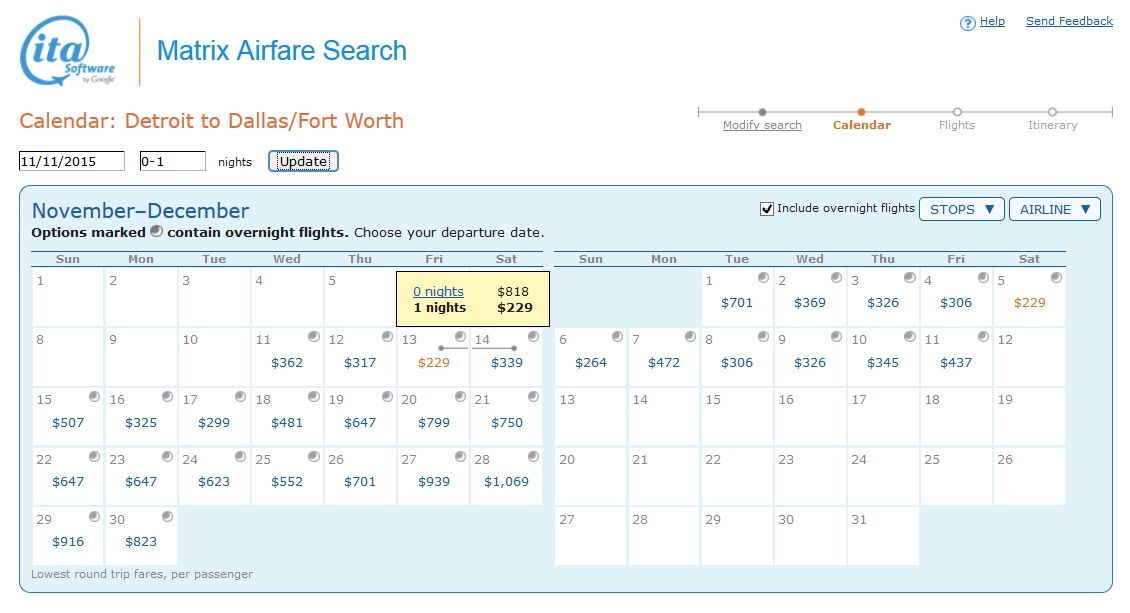
Task: Click overnight flight icon on December 1
Action: (763, 278)
